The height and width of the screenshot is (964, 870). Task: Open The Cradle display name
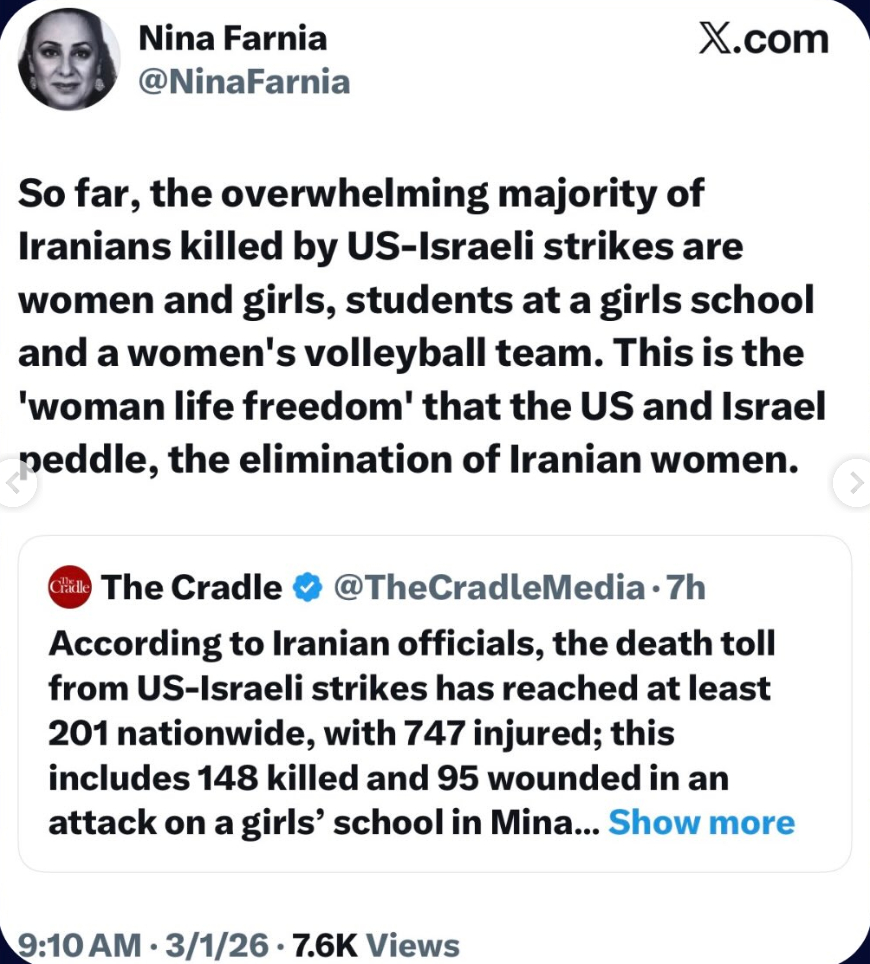click(x=191, y=588)
